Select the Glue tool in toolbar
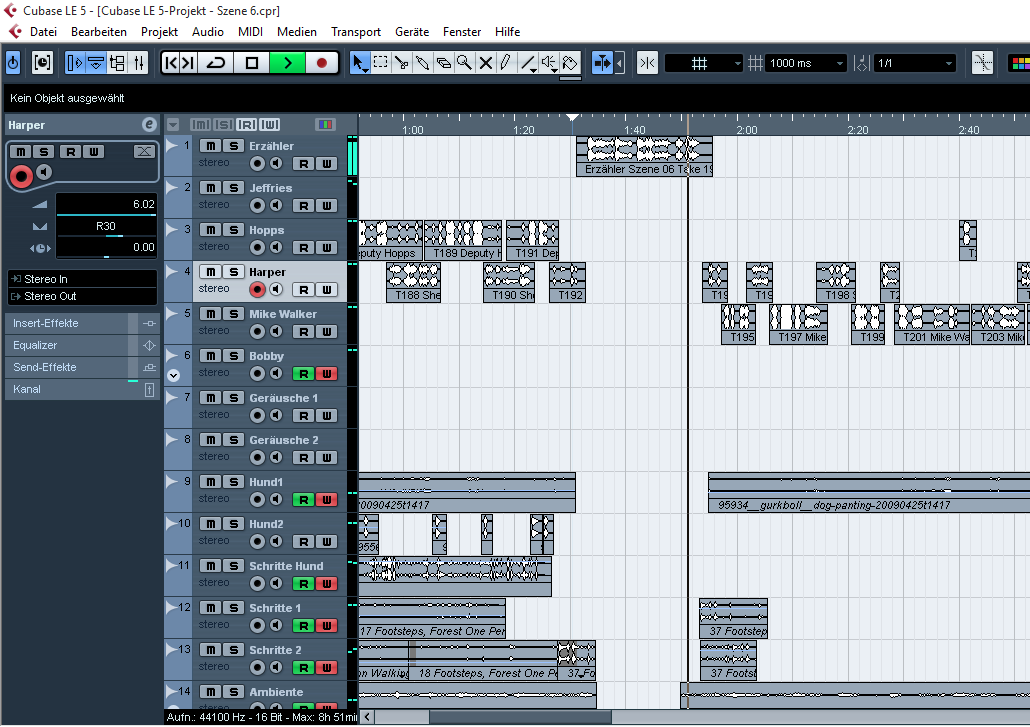Screen dimensions: 1030x727 (x=423, y=63)
